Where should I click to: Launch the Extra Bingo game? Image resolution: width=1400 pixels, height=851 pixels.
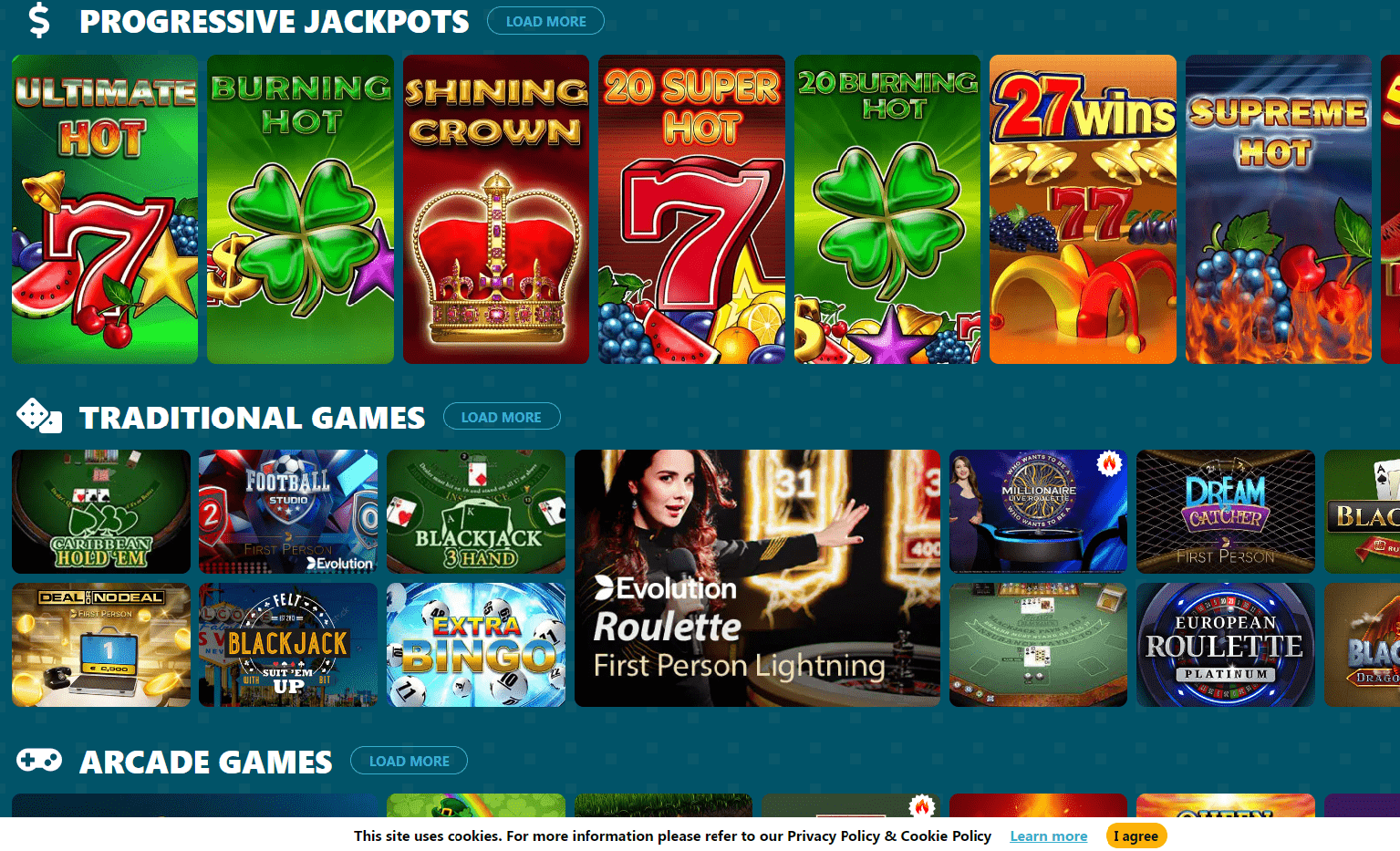coord(476,645)
